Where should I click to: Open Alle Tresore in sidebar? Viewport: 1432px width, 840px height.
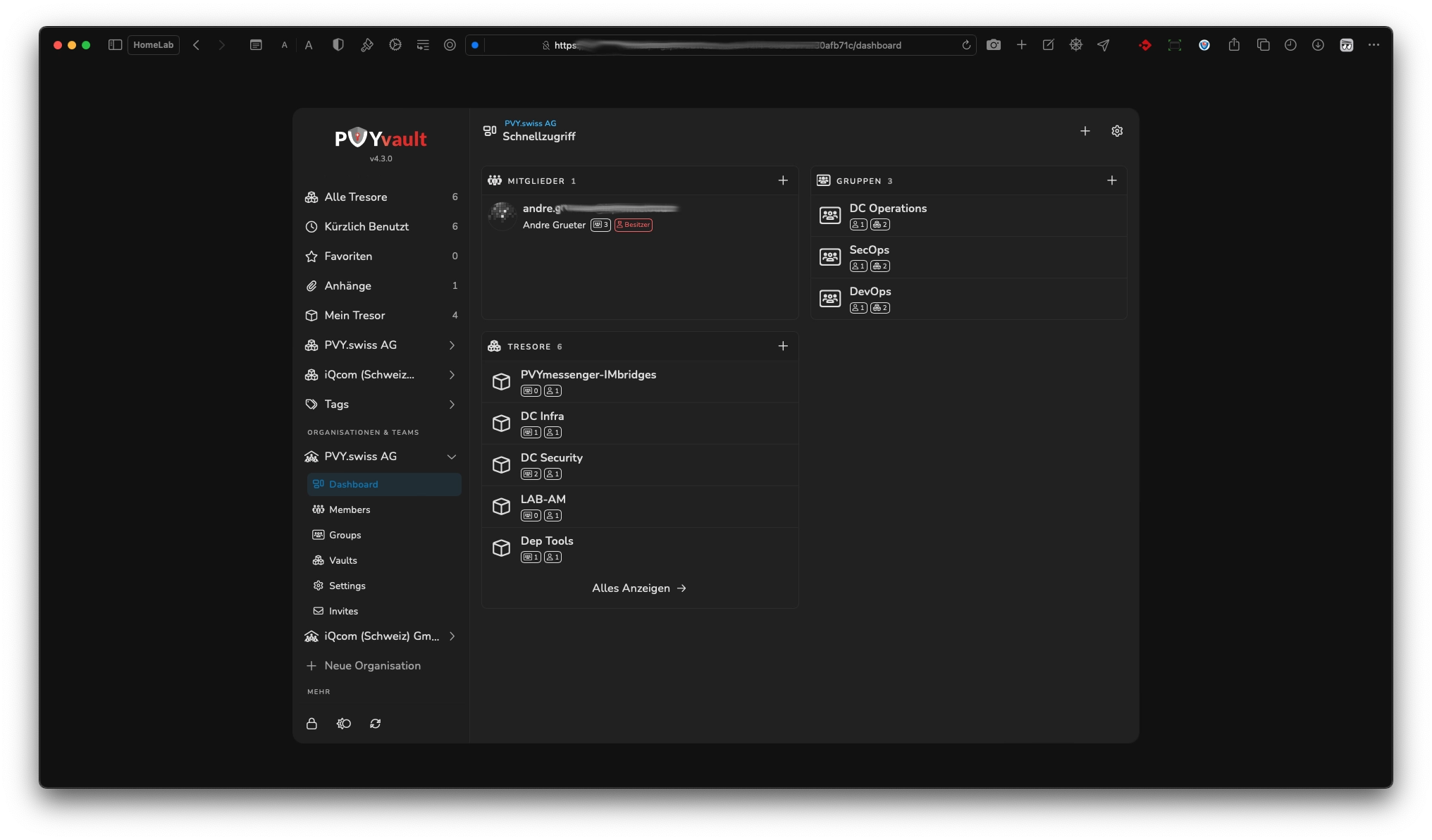point(381,197)
